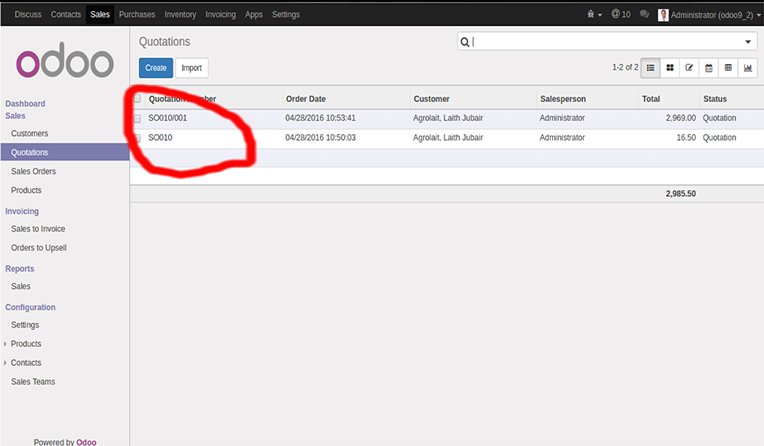Sort by Order Date column
Viewport: 764px width, 446px height.
click(306, 99)
